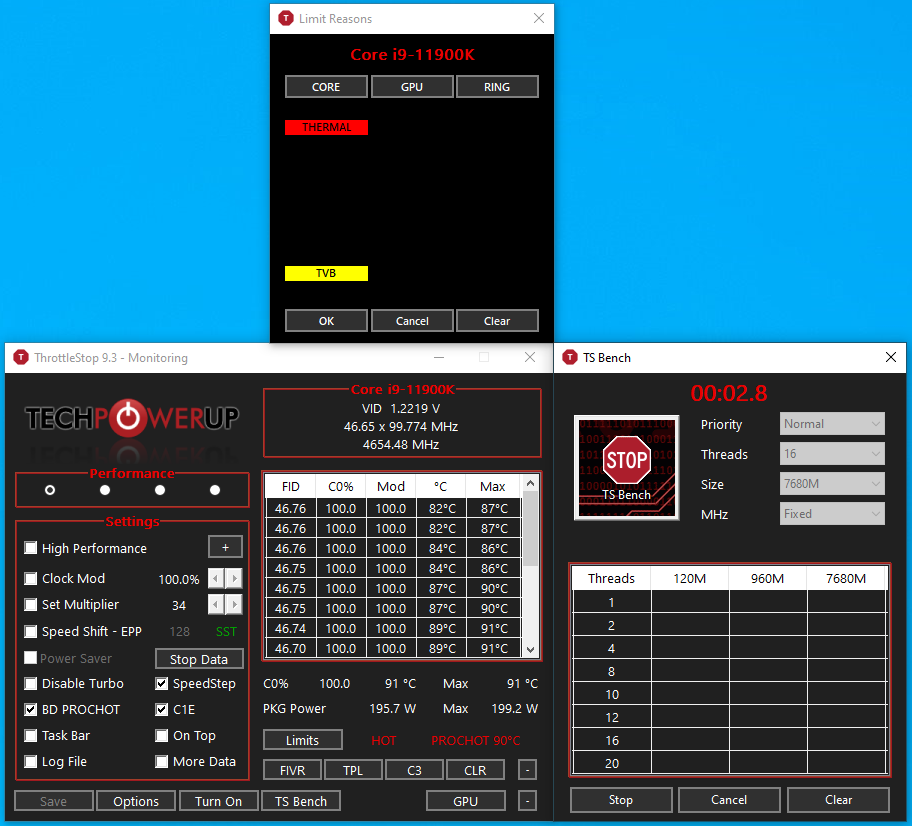Click the plus button beside High Performance

click(225, 547)
